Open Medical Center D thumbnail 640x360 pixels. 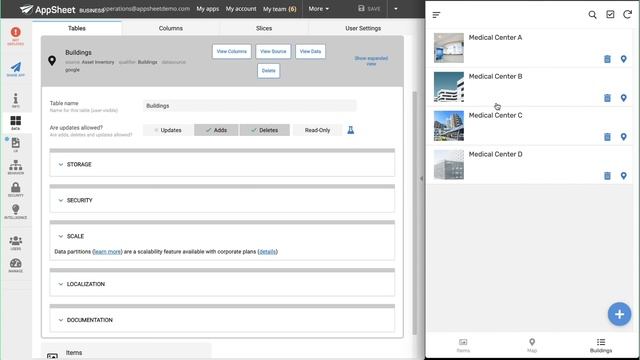pyautogui.click(x=449, y=164)
